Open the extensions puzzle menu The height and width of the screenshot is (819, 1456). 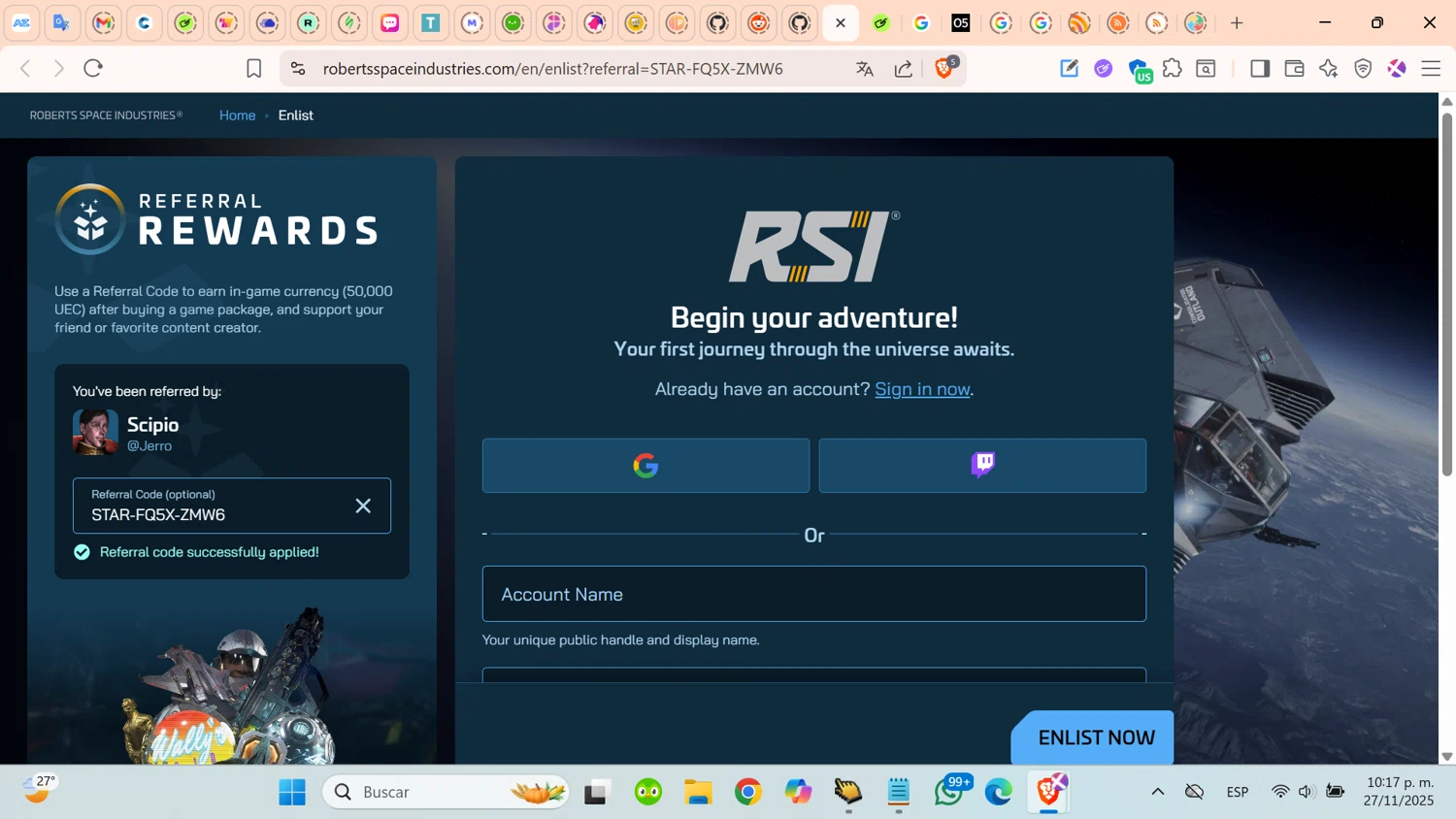[x=1173, y=68]
